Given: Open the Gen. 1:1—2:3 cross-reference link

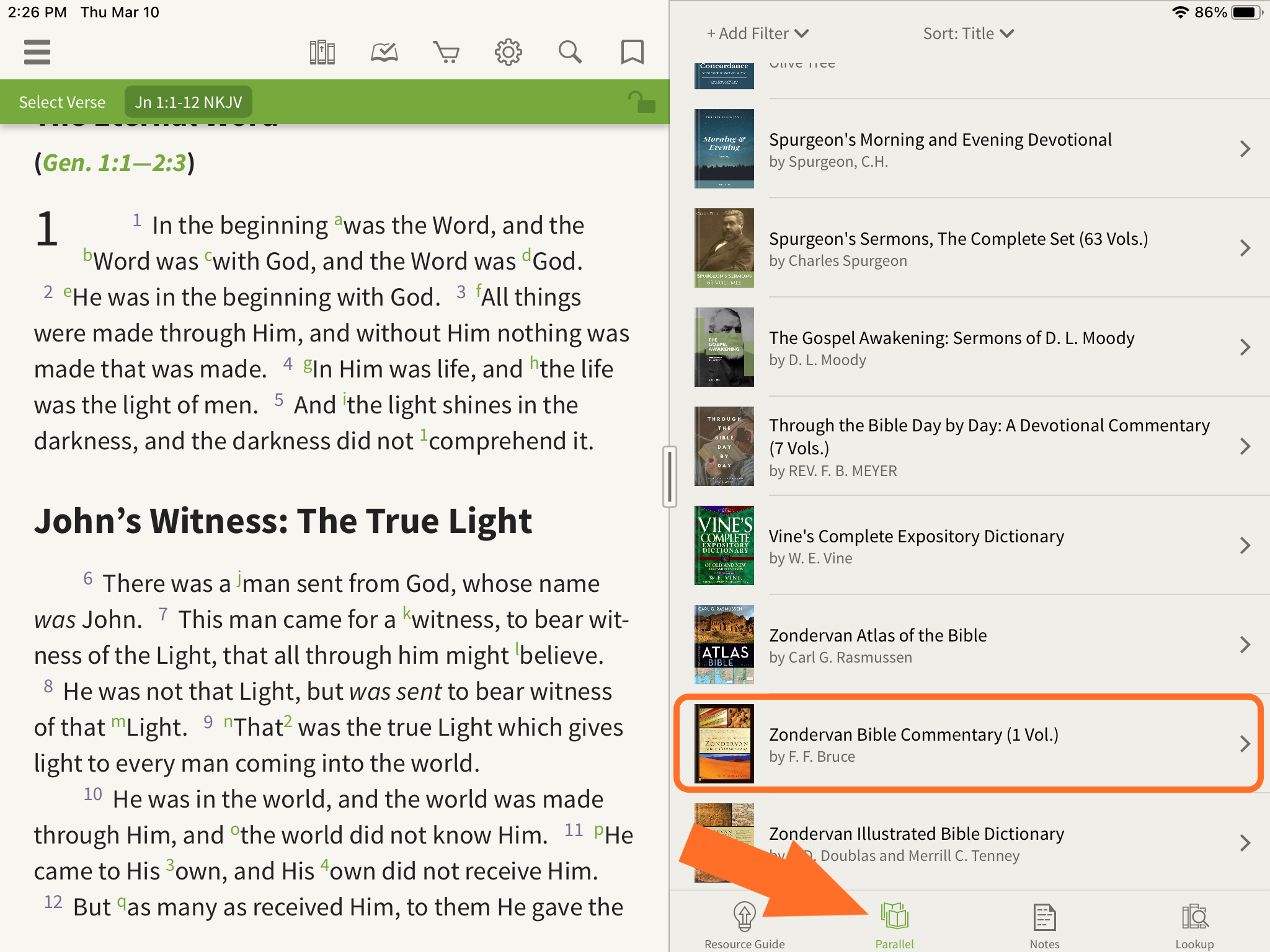Looking at the screenshot, I should pos(115,163).
